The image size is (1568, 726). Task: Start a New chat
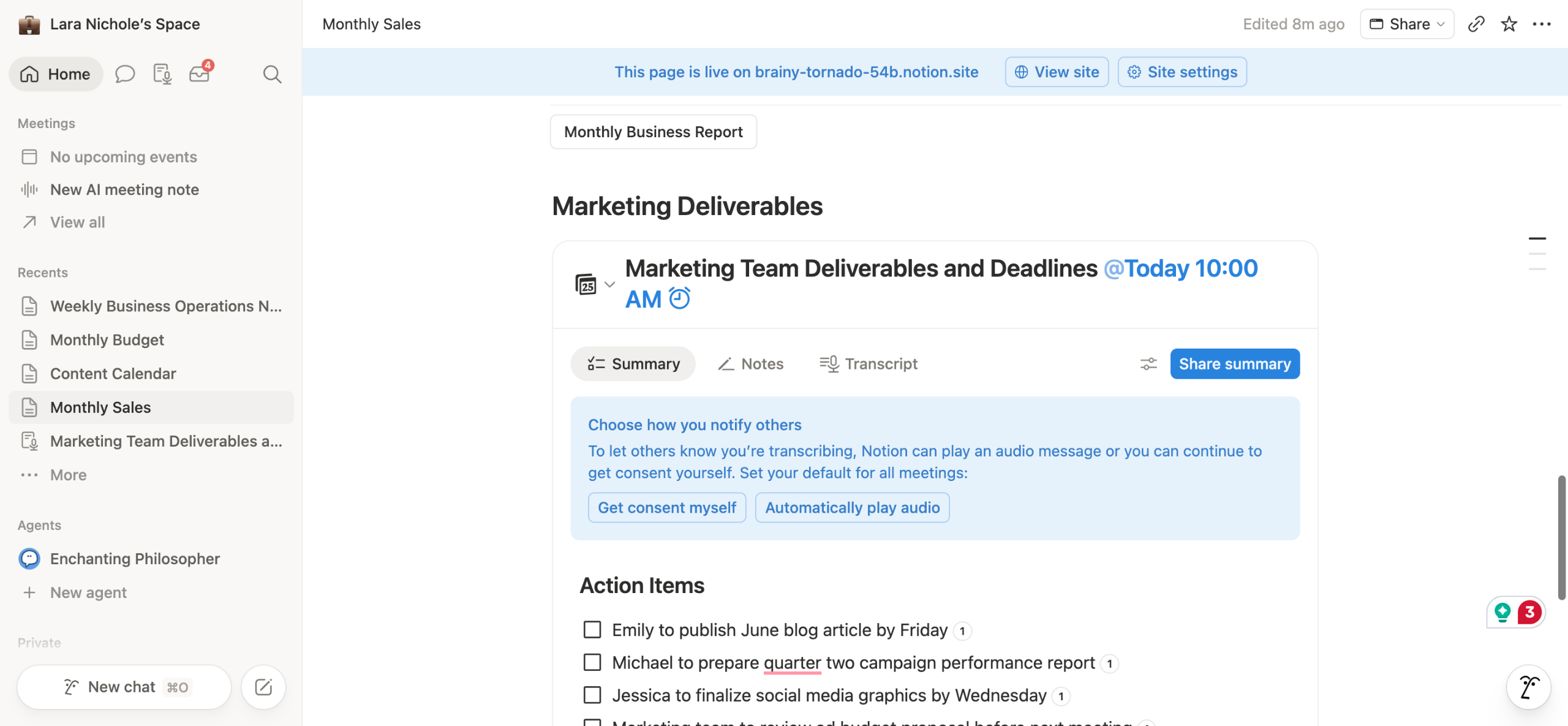(x=124, y=687)
